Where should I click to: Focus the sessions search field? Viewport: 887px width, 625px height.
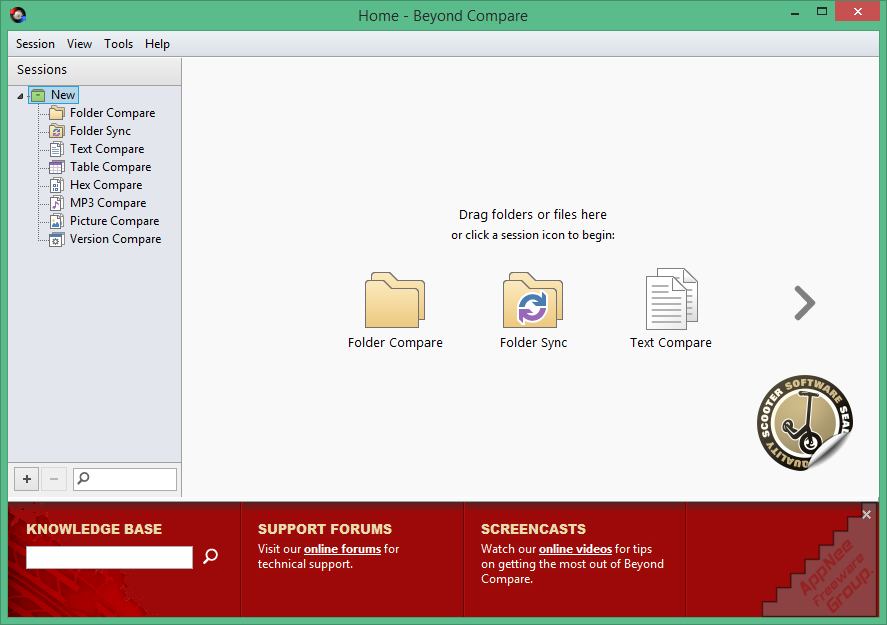[125, 479]
